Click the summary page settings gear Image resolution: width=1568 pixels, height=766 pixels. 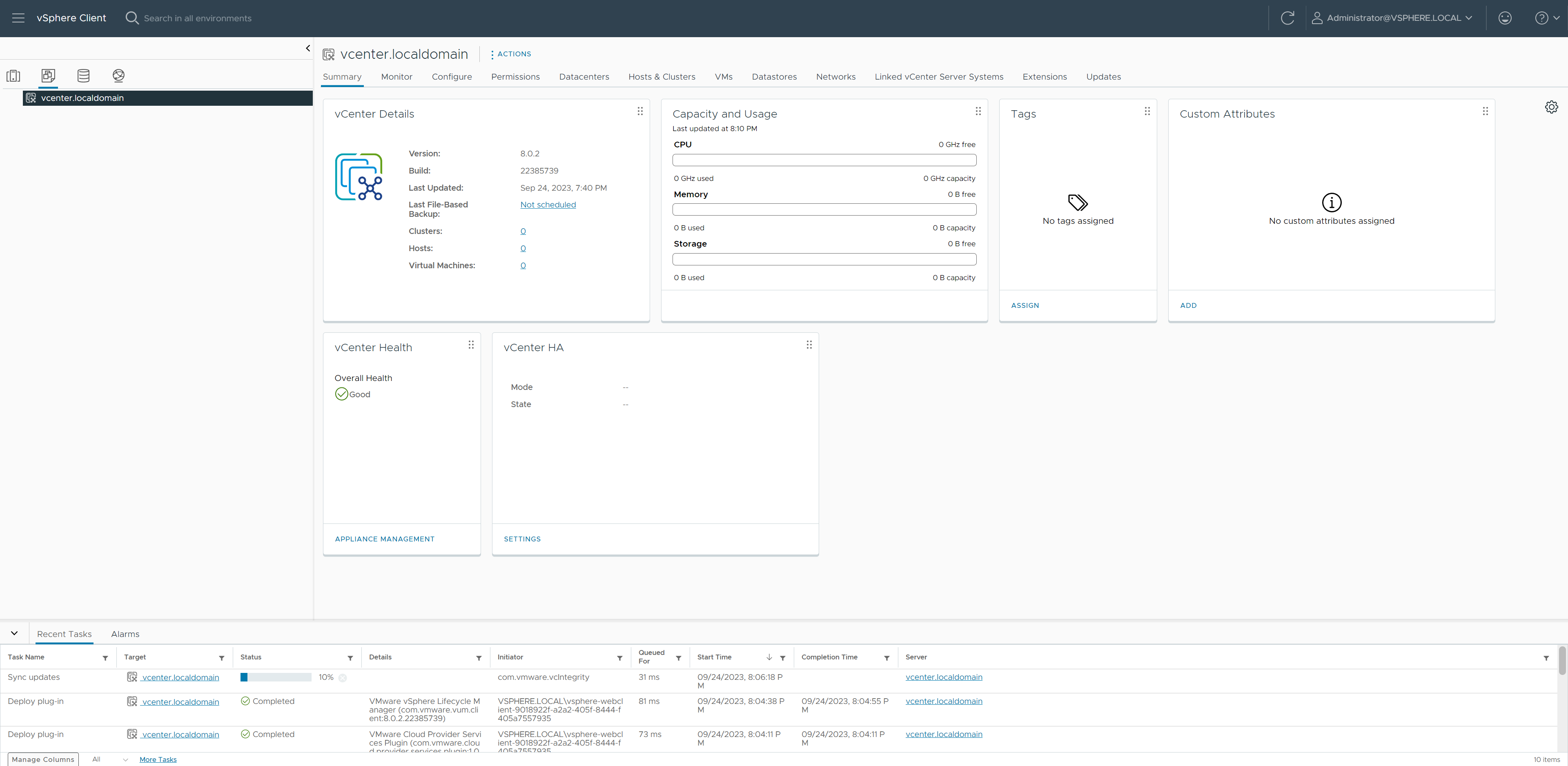1551,107
